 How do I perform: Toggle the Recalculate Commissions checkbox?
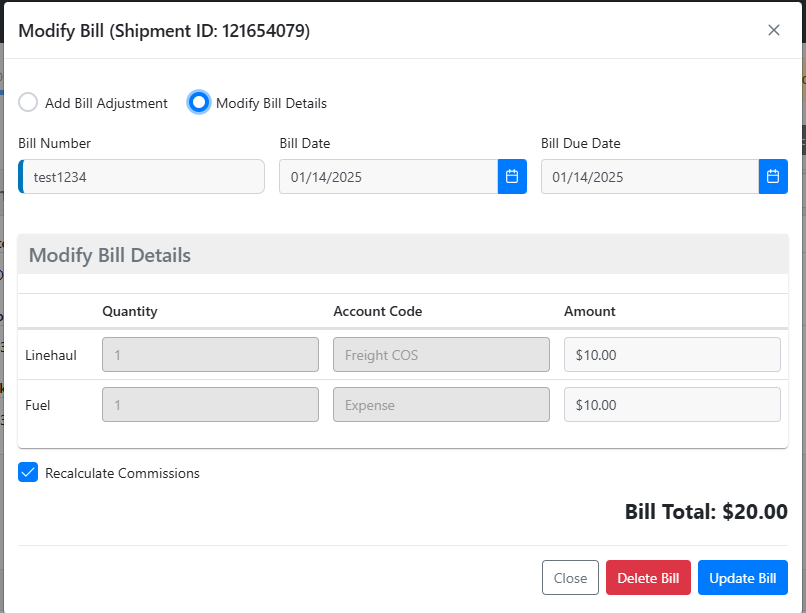[28, 473]
